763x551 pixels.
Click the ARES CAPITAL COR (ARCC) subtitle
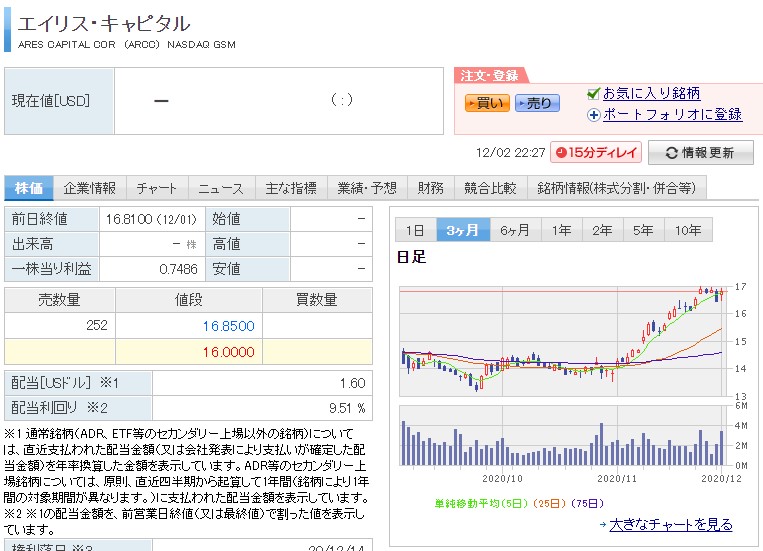[x=127, y=45]
